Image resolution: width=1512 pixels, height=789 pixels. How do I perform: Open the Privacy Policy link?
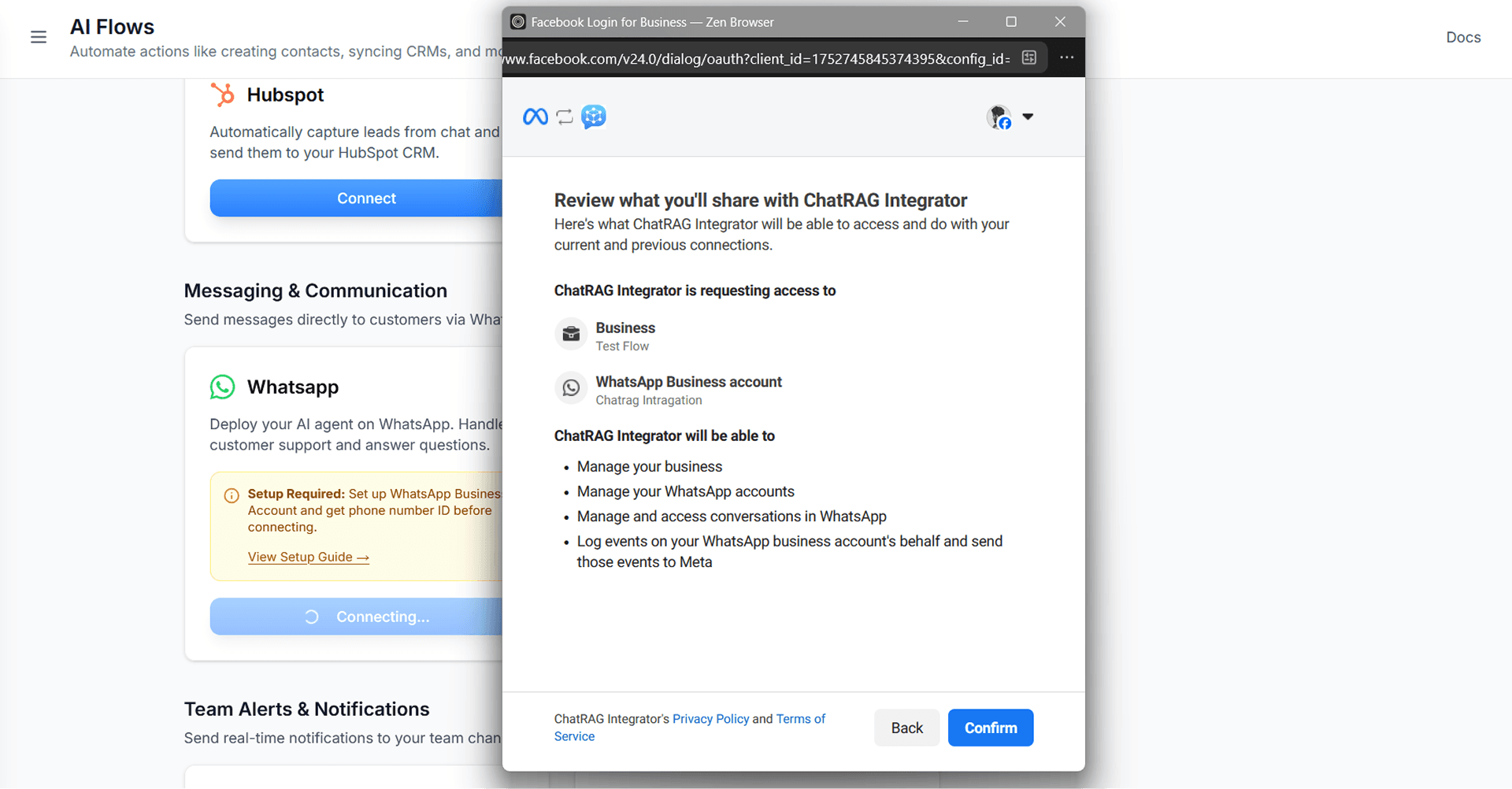710,719
